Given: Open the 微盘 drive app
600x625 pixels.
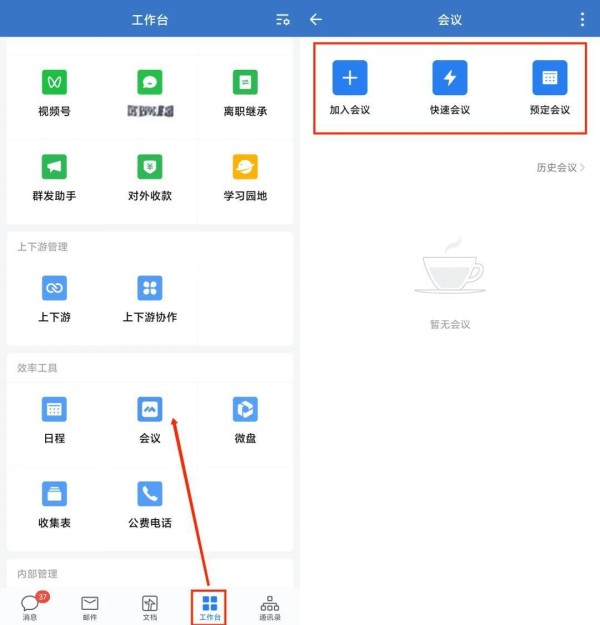Looking at the screenshot, I should click(x=245, y=409).
